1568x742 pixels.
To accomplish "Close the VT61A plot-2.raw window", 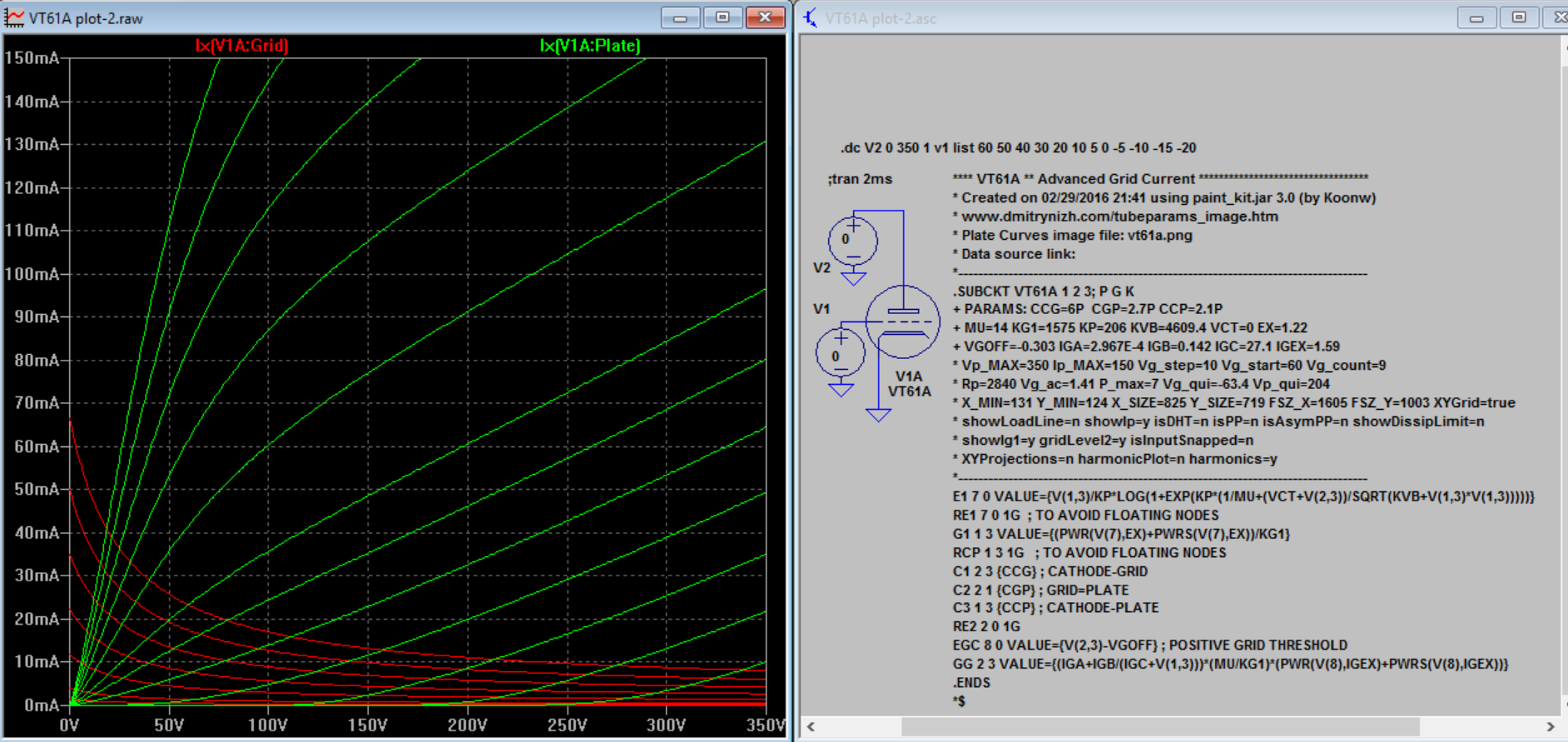I will point(765,17).
